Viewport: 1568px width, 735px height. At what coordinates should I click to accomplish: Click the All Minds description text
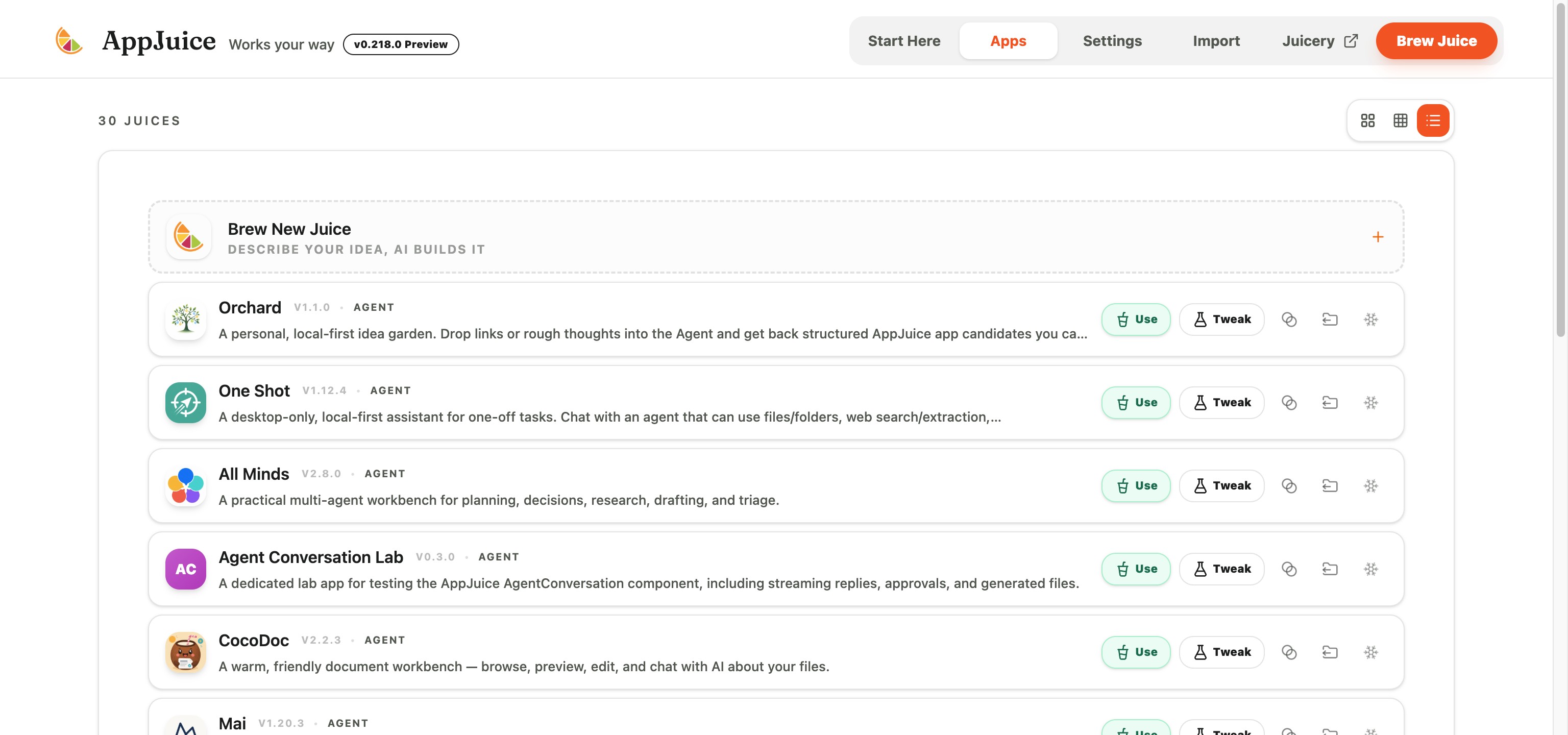(x=499, y=500)
